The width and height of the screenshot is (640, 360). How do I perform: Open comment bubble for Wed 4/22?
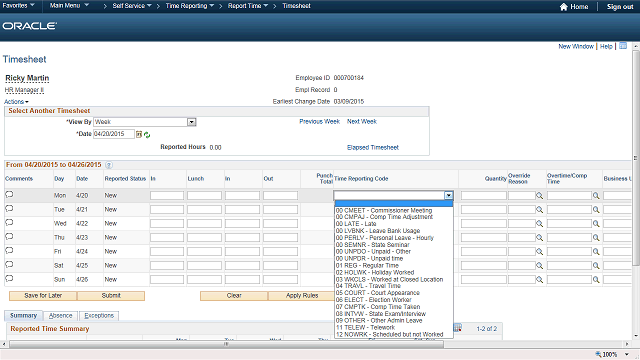(9, 223)
